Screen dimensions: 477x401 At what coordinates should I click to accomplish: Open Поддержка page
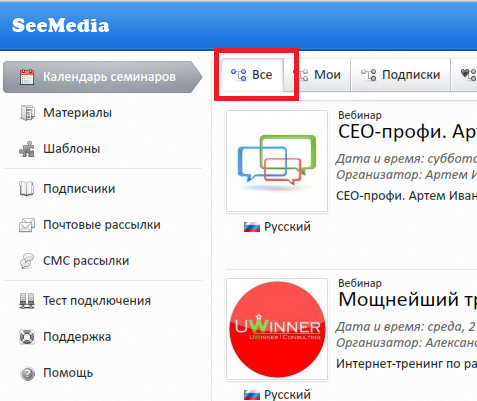click(77, 337)
